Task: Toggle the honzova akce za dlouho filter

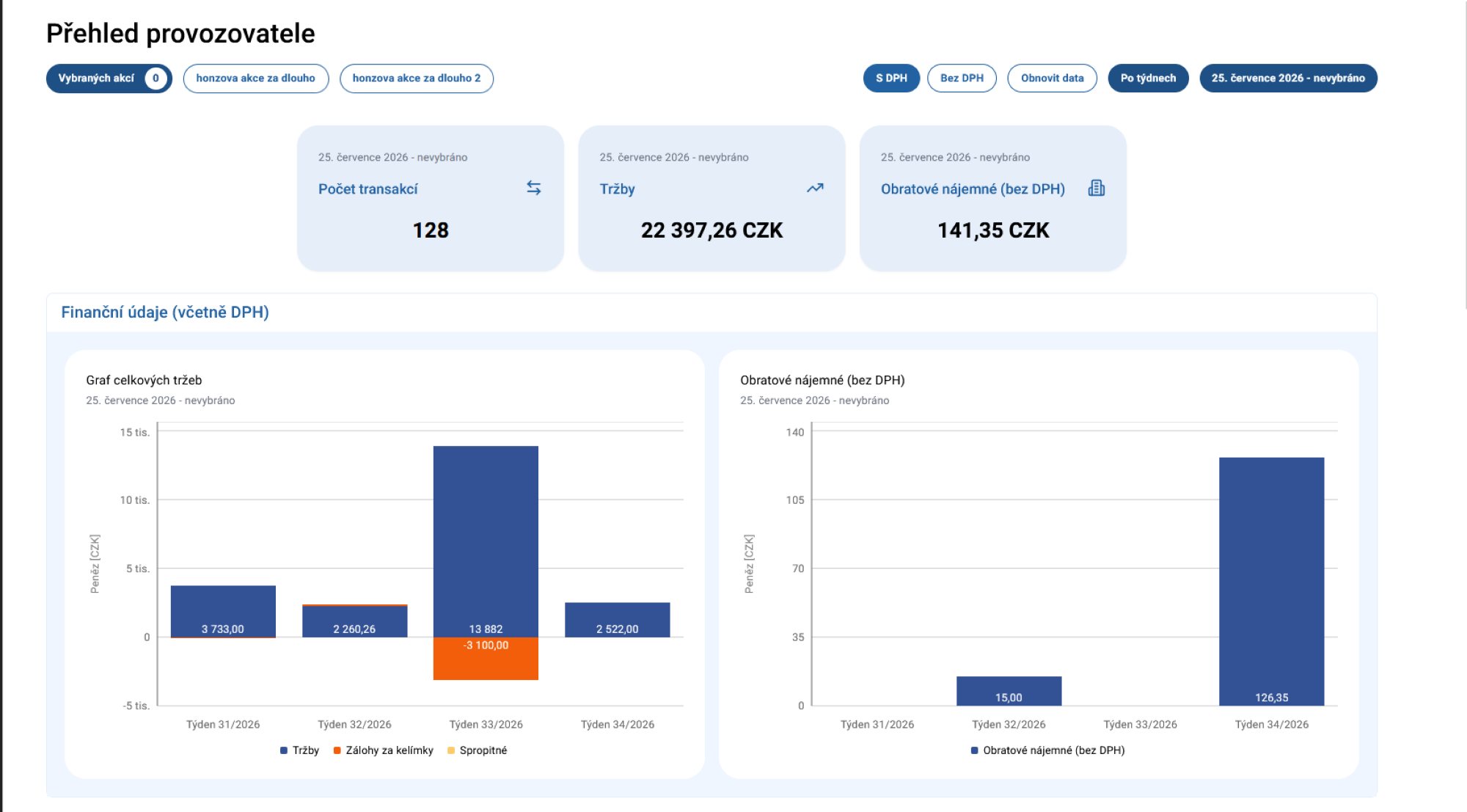Action: 255,78
